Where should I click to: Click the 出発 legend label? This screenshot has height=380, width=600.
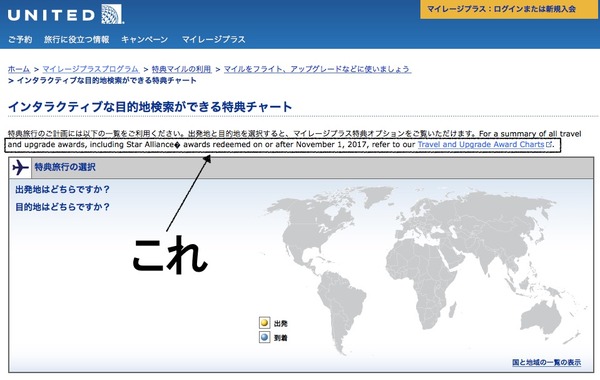click(x=280, y=324)
